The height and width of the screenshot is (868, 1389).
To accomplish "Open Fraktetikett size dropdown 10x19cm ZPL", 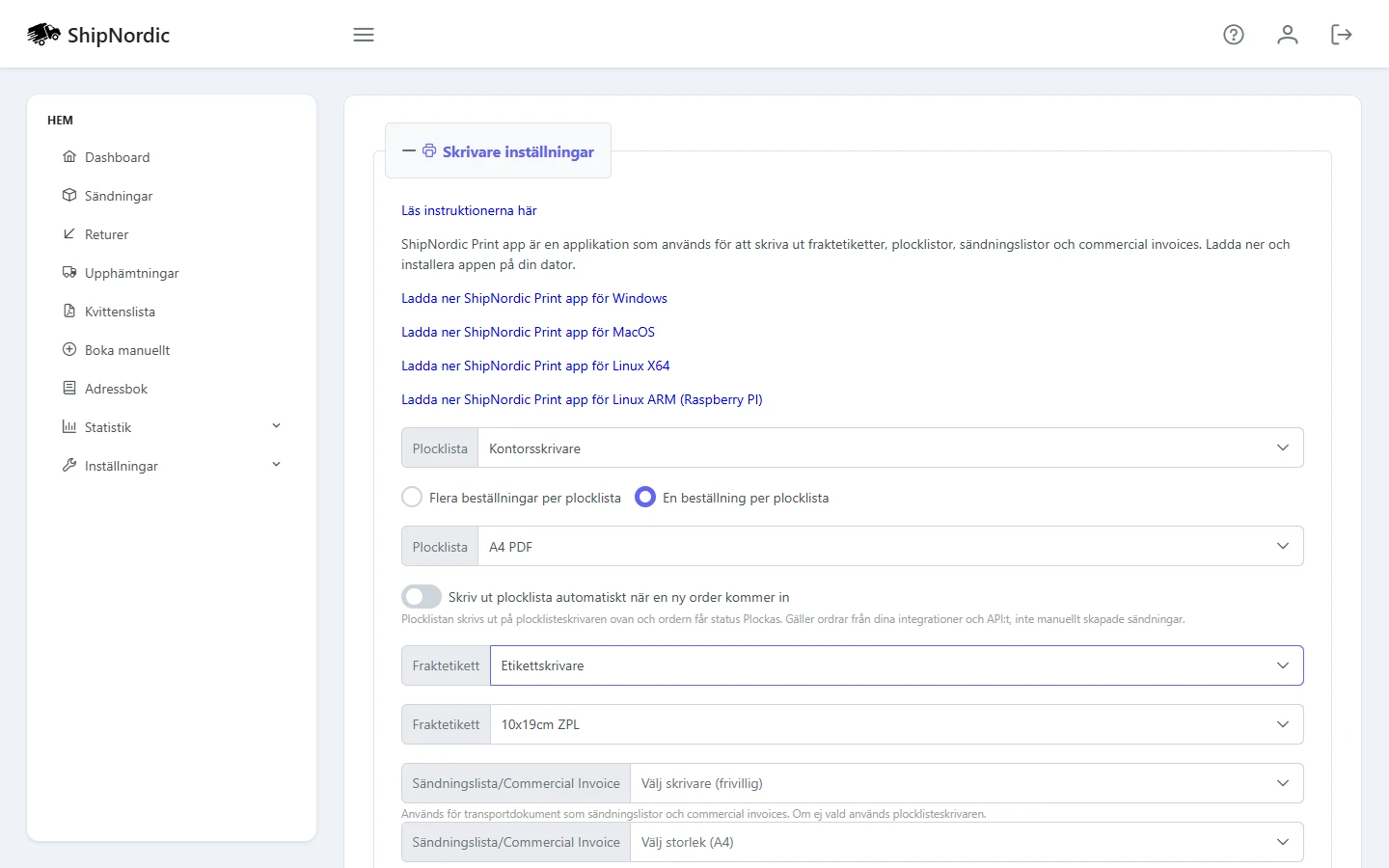I will (x=897, y=724).
